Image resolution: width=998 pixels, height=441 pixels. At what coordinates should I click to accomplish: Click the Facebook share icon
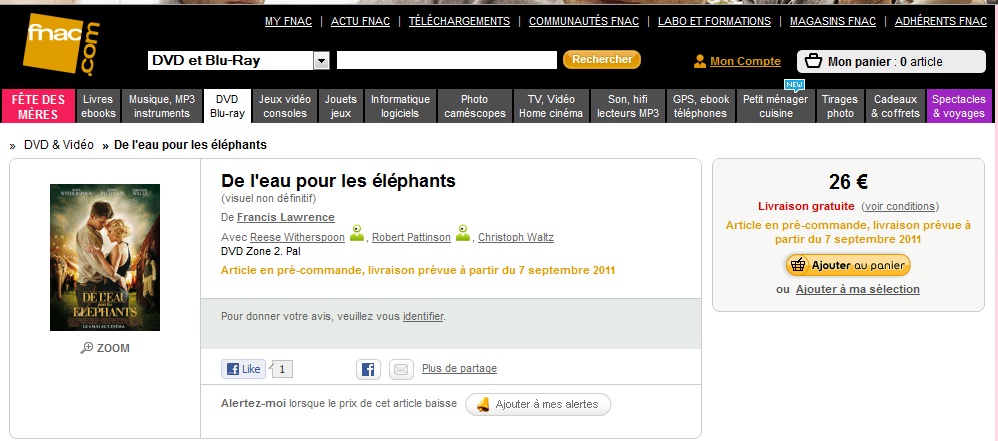[368, 369]
